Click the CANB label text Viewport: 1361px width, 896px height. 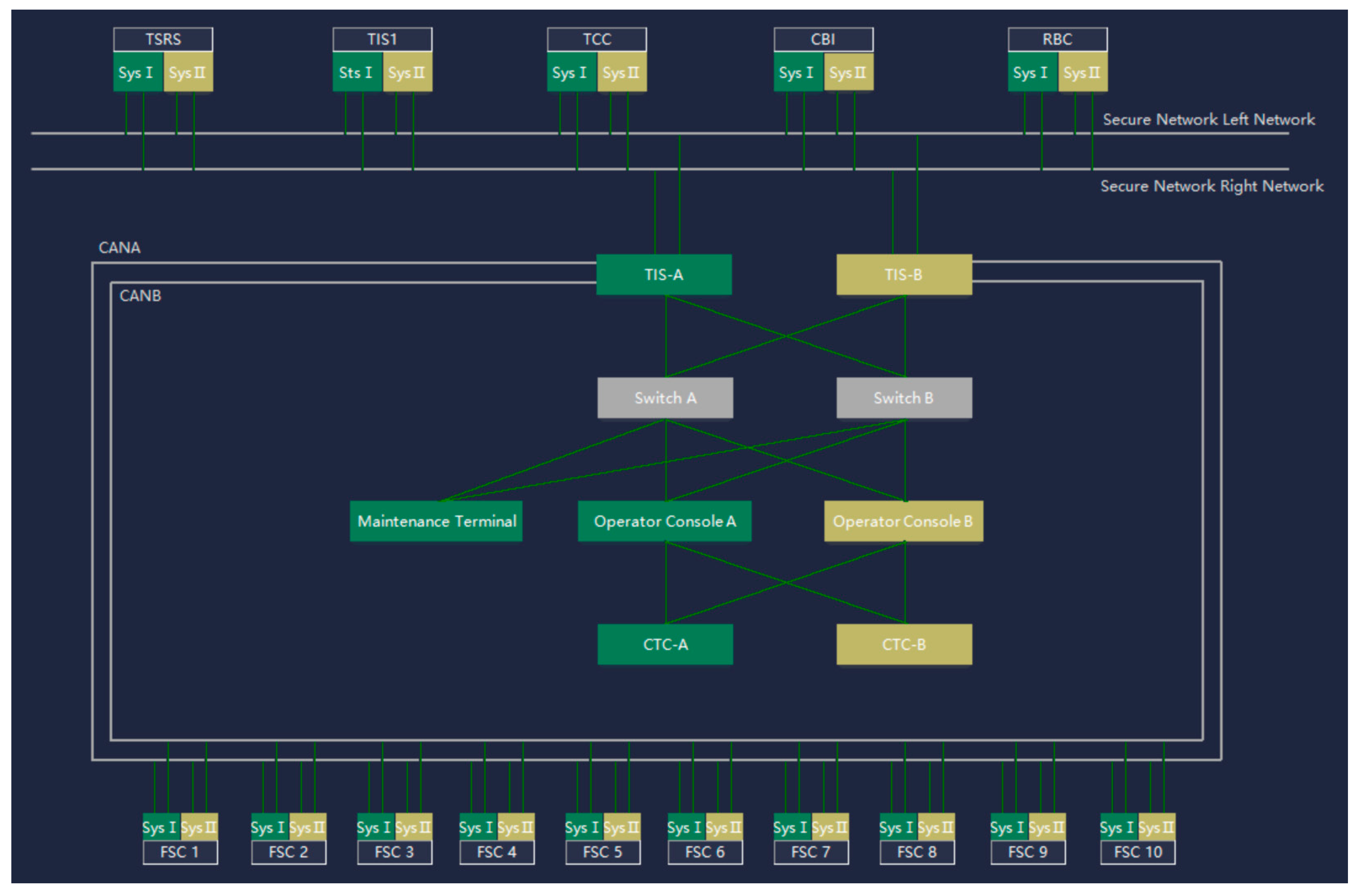[x=140, y=296]
